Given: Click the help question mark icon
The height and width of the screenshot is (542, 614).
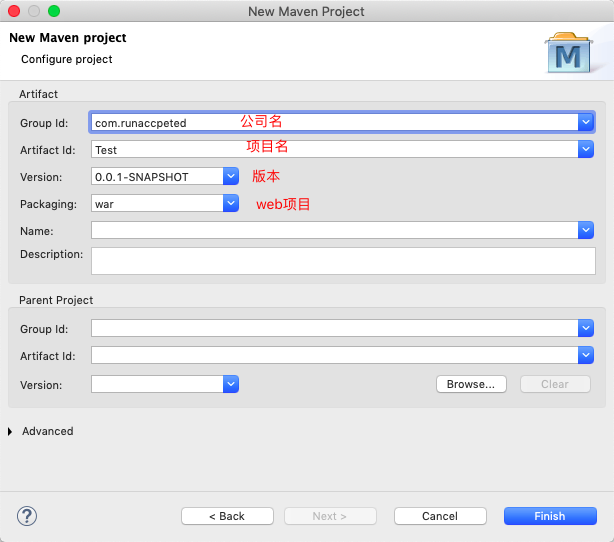Looking at the screenshot, I should point(27,516).
